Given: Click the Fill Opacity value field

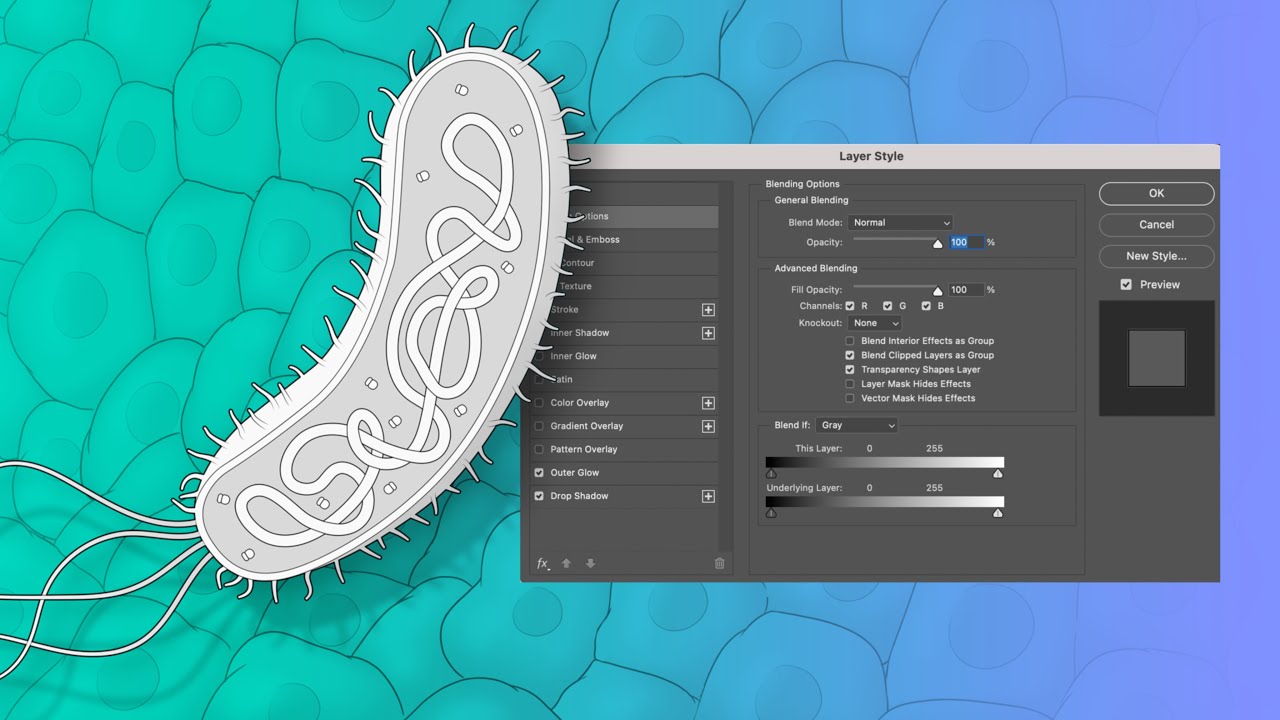Looking at the screenshot, I should pyautogui.click(x=966, y=290).
